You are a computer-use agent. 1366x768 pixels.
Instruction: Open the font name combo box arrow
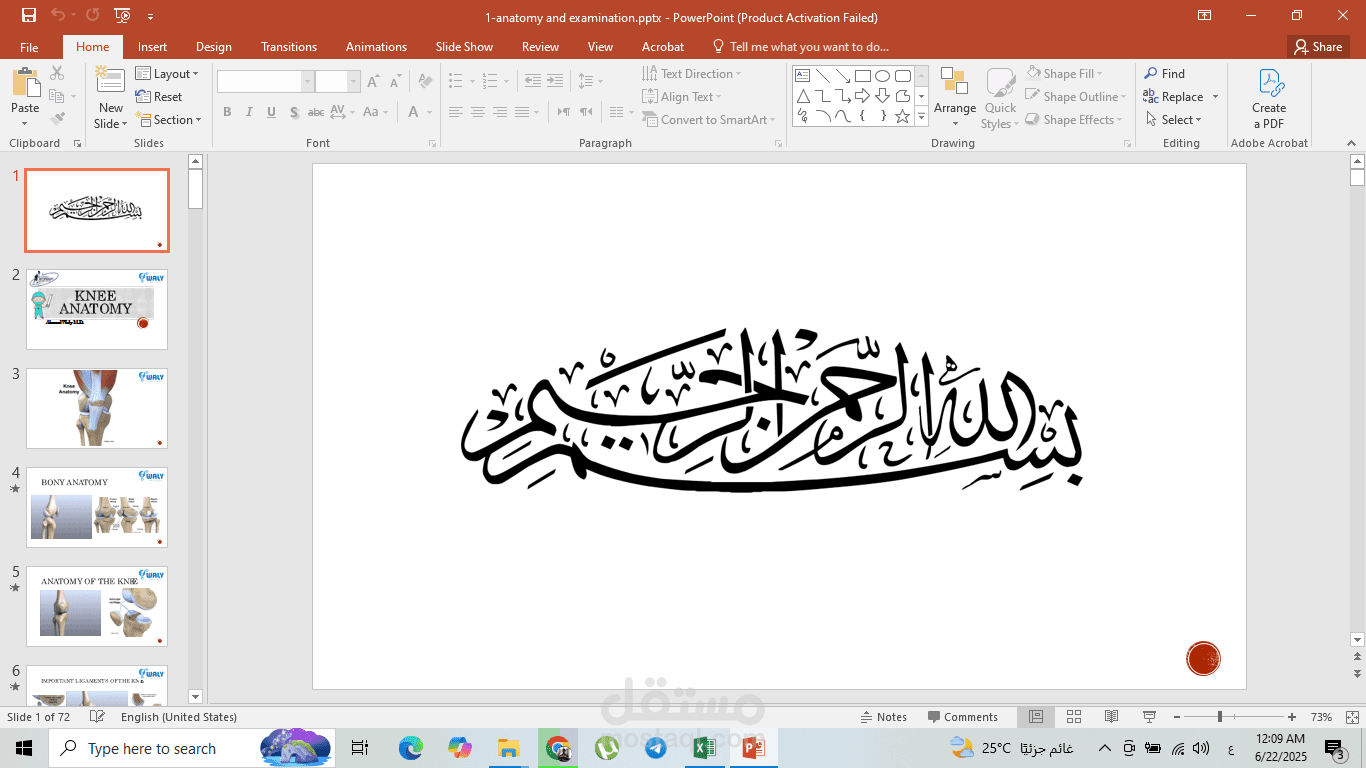(308, 82)
